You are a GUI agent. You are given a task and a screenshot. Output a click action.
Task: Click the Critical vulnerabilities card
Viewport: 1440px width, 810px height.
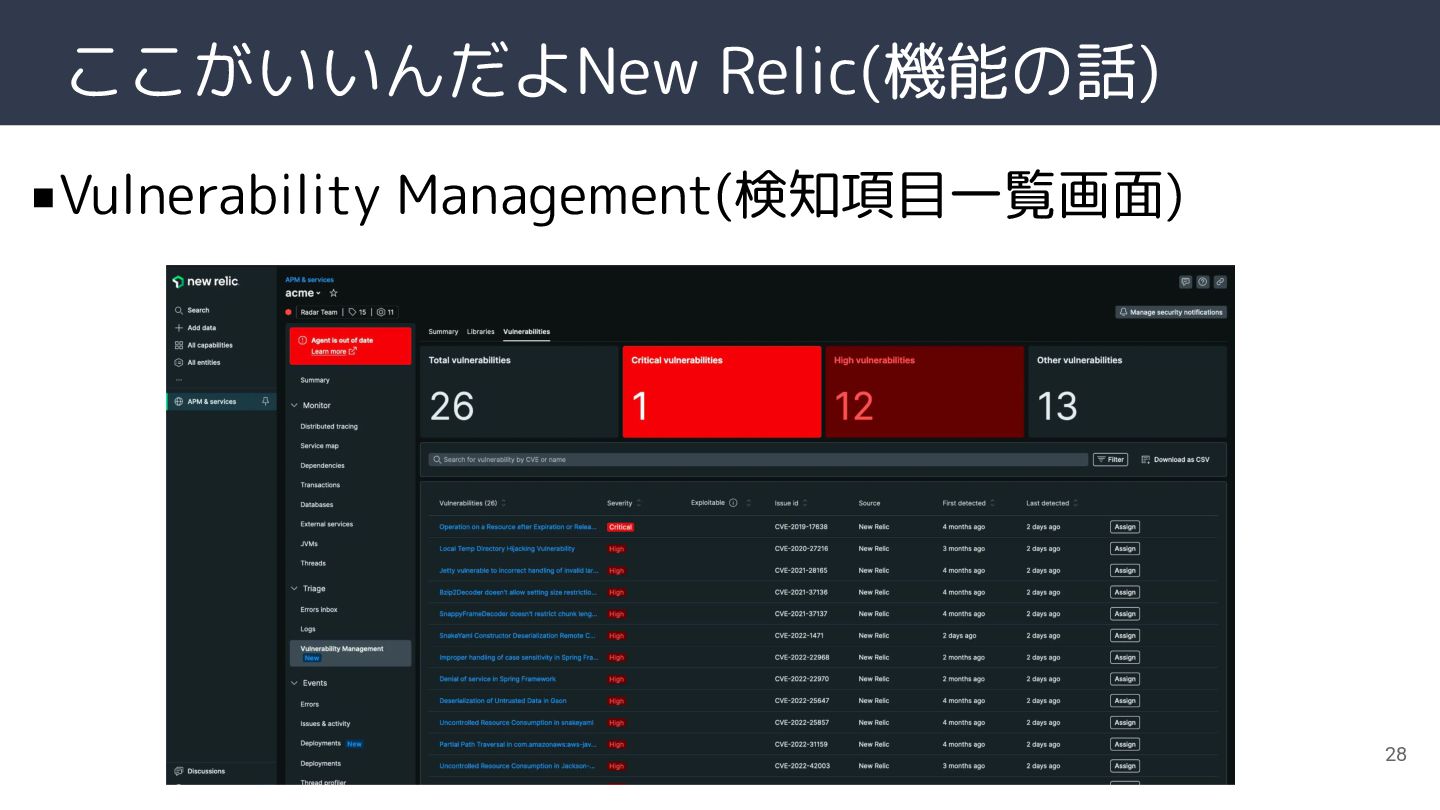(722, 392)
